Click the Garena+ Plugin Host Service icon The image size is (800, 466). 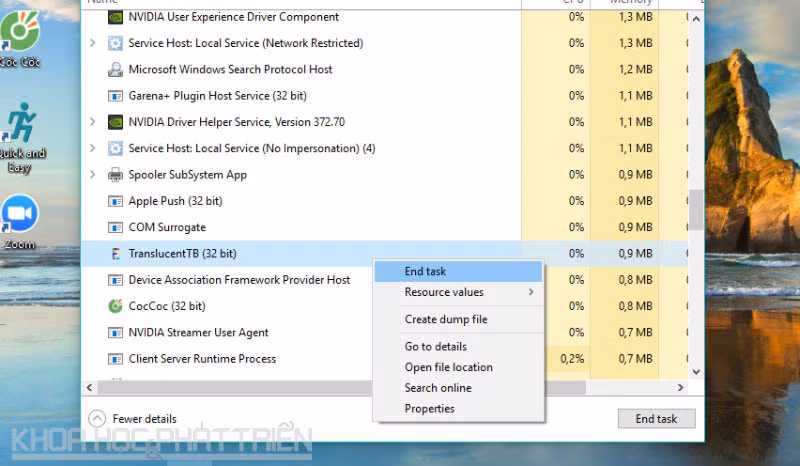[115, 96]
